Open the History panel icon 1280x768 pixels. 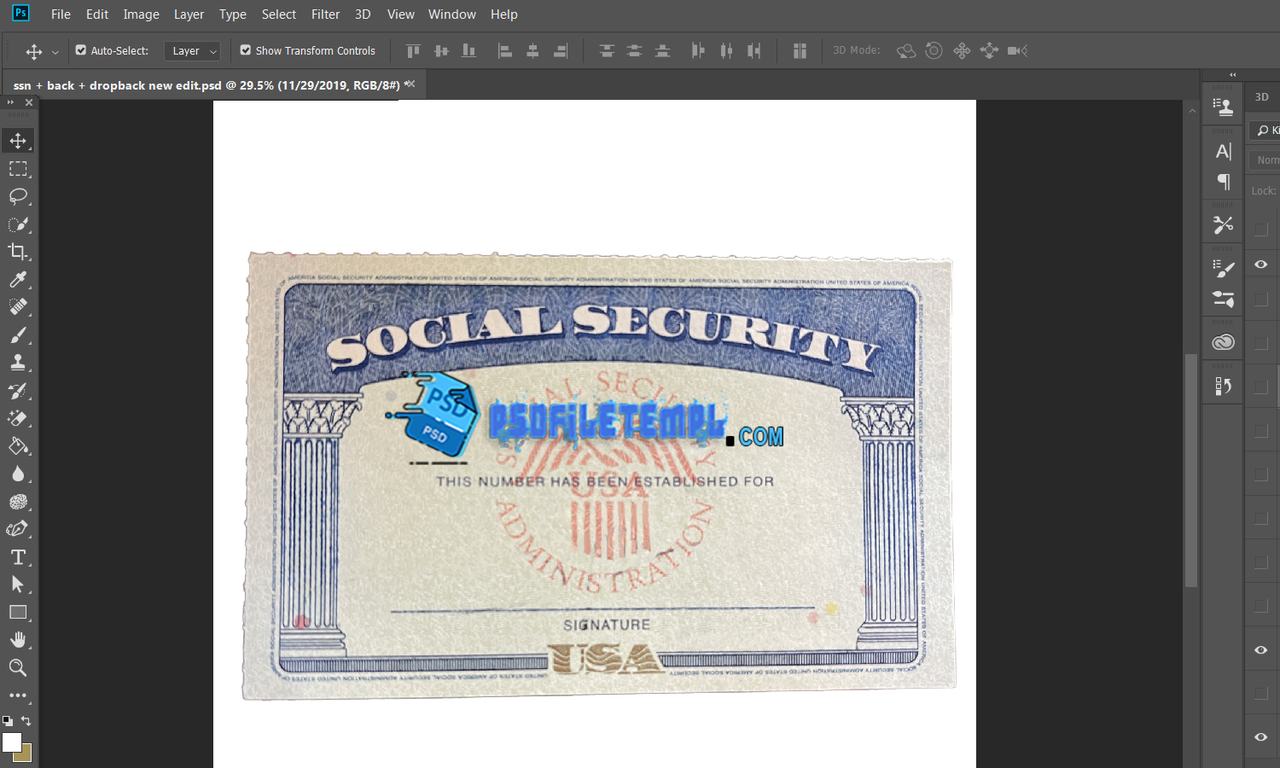(1223, 386)
